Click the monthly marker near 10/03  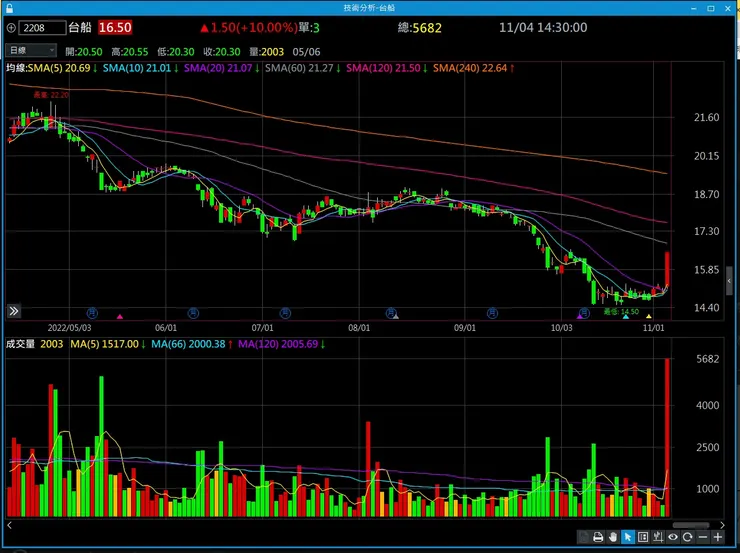point(584,313)
